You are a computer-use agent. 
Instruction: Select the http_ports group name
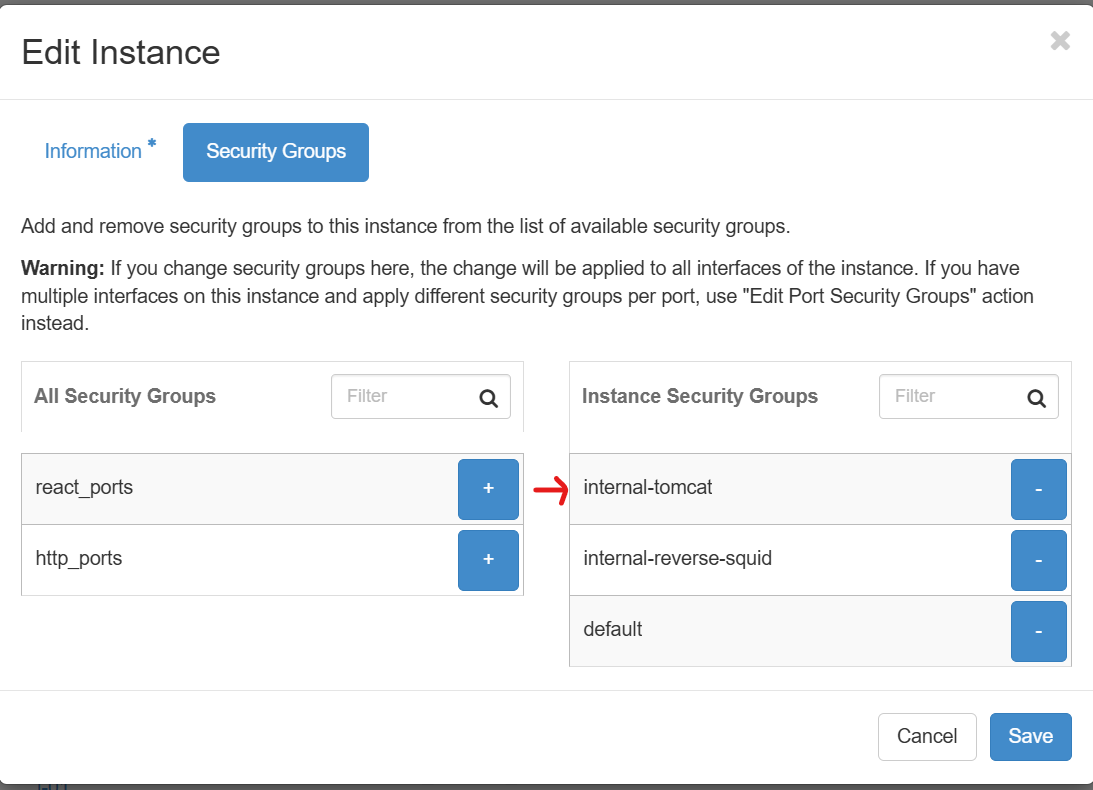click(79, 559)
